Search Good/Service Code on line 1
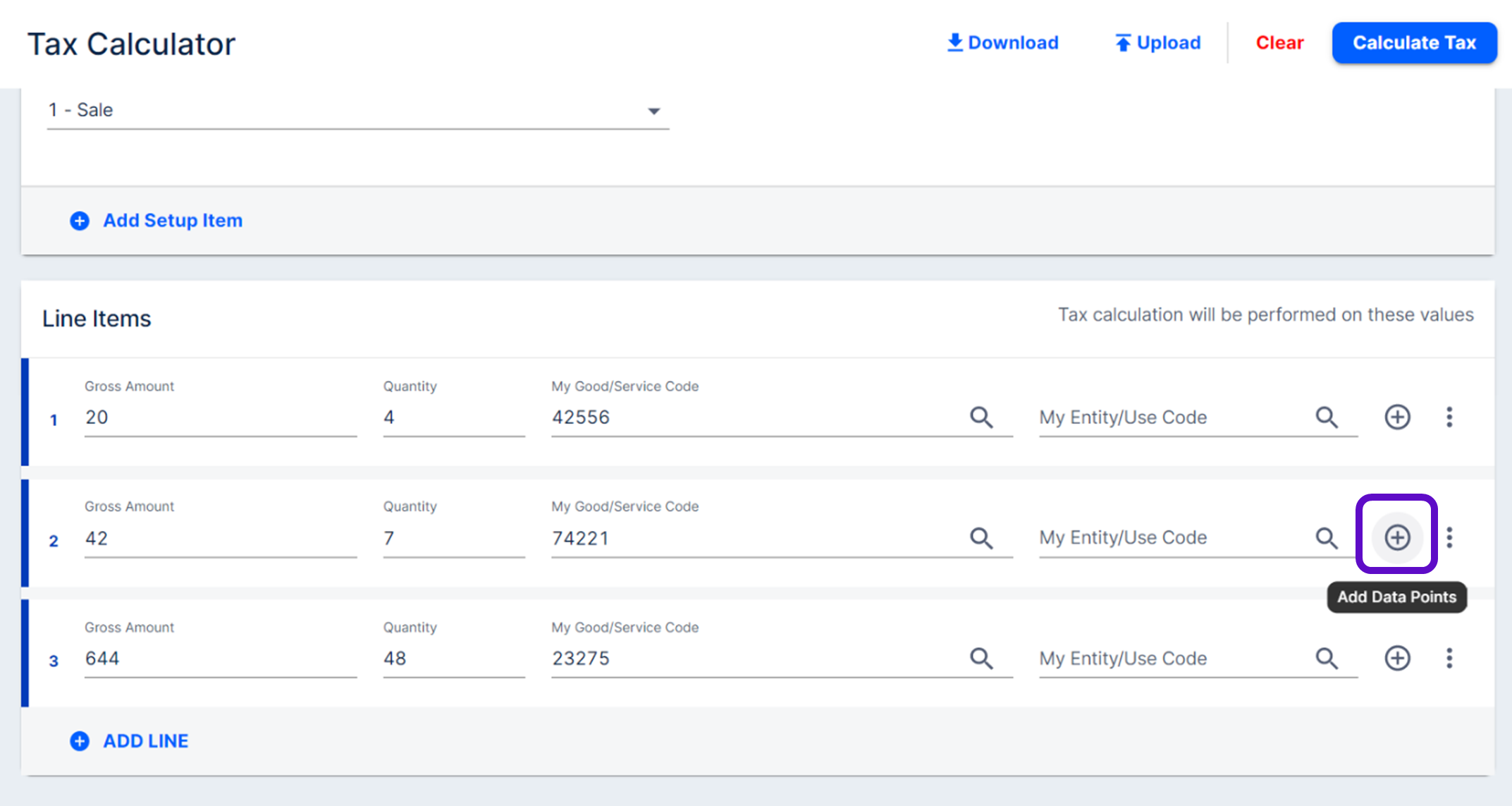 [981, 417]
